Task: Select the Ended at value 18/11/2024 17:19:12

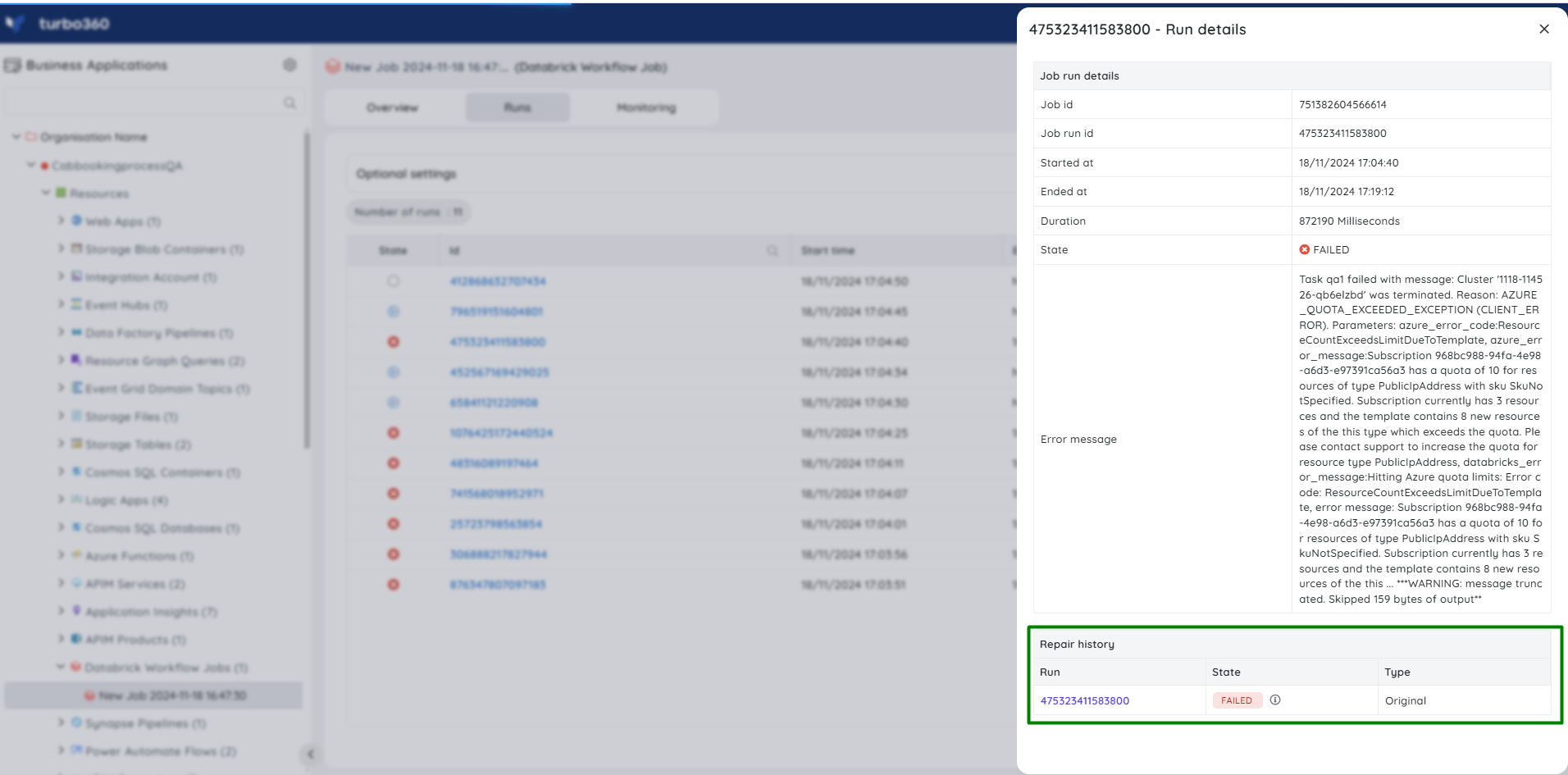Action: tap(1346, 191)
